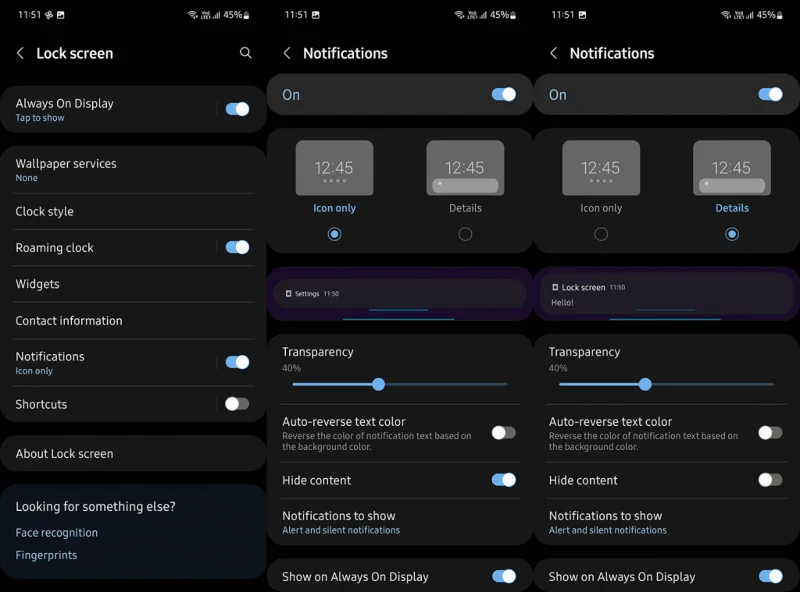Open Wallpaper services setting
This screenshot has height=592, width=800.
[x=134, y=170]
